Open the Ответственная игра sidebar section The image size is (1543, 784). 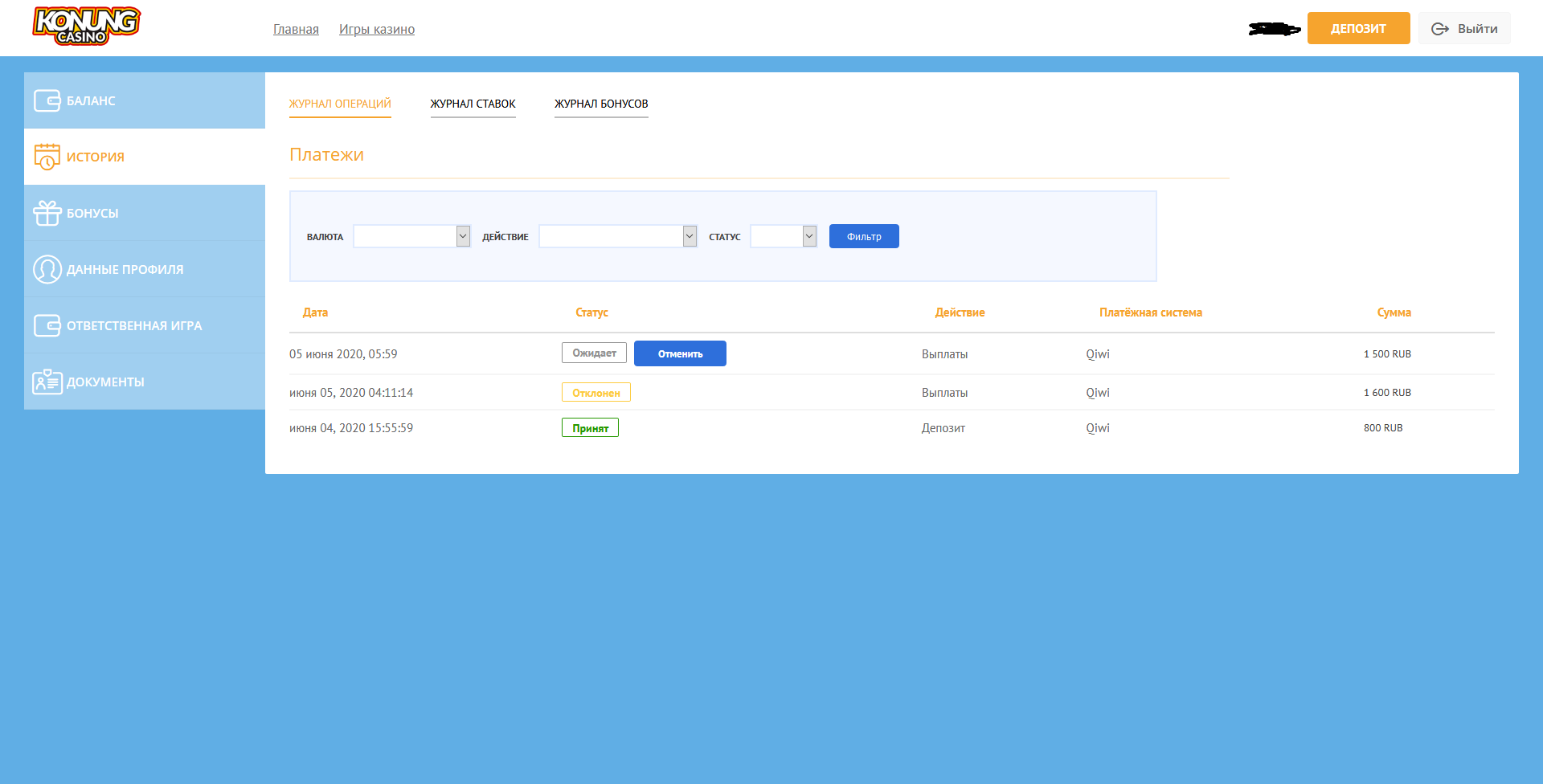pos(145,325)
